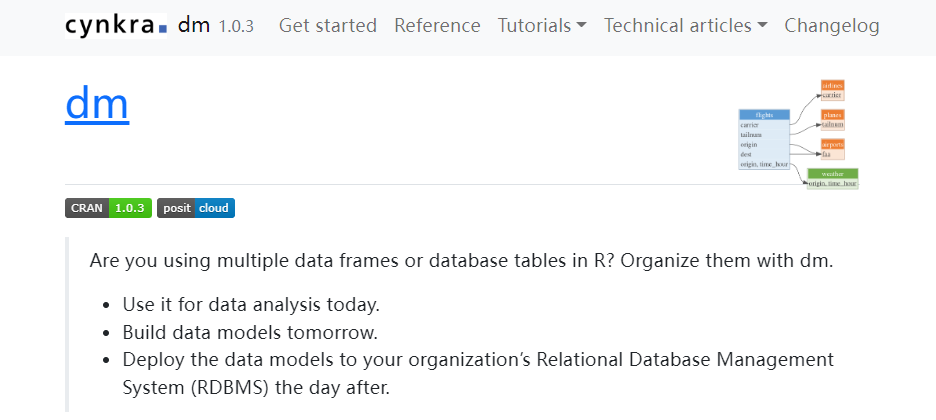Click the tailnum row in flights table
Image resolution: width=936 pixels, height=420 pixels.
pyautogui.click(x=764, y=135)
